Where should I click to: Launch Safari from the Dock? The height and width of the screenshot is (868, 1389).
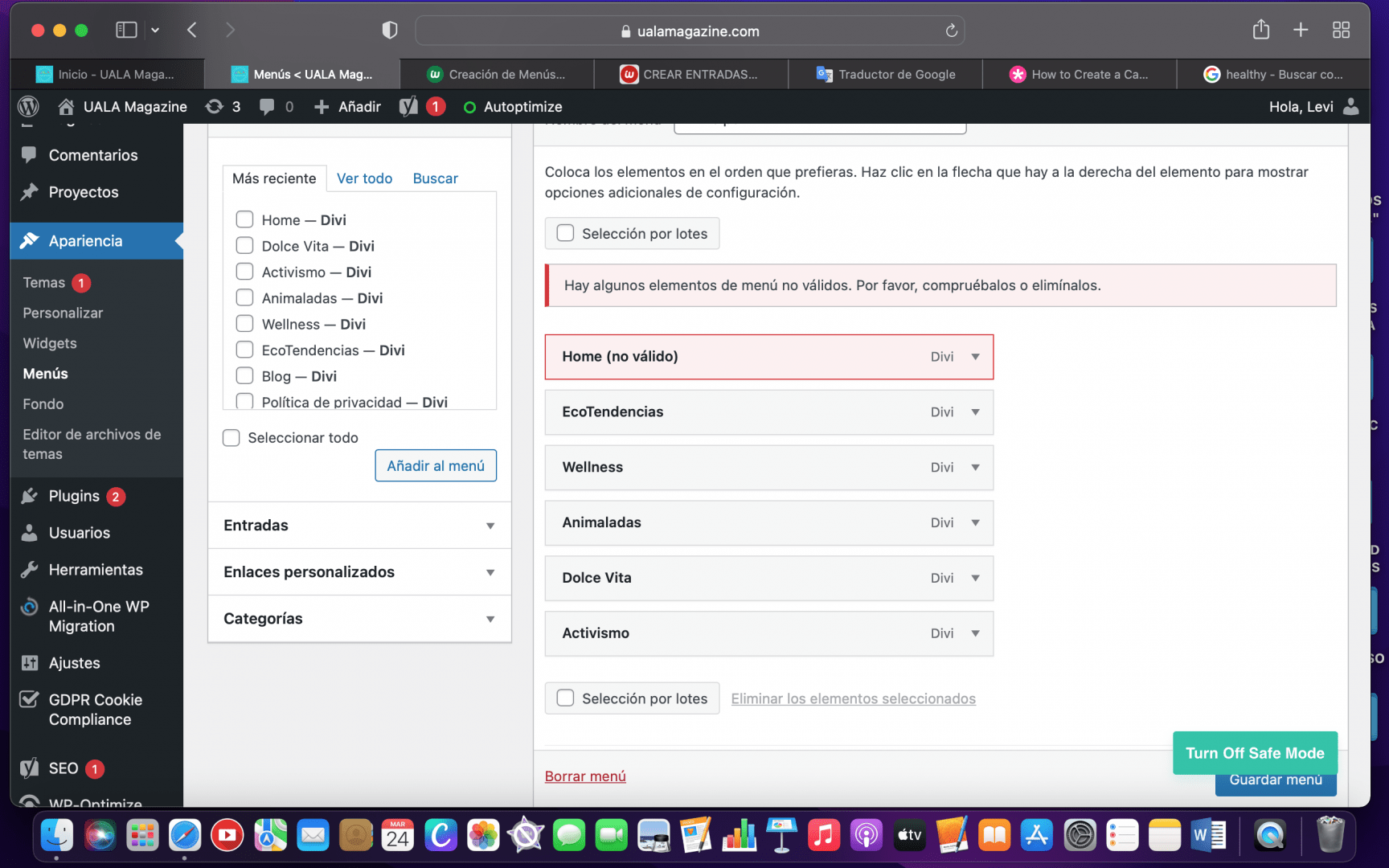185,836
